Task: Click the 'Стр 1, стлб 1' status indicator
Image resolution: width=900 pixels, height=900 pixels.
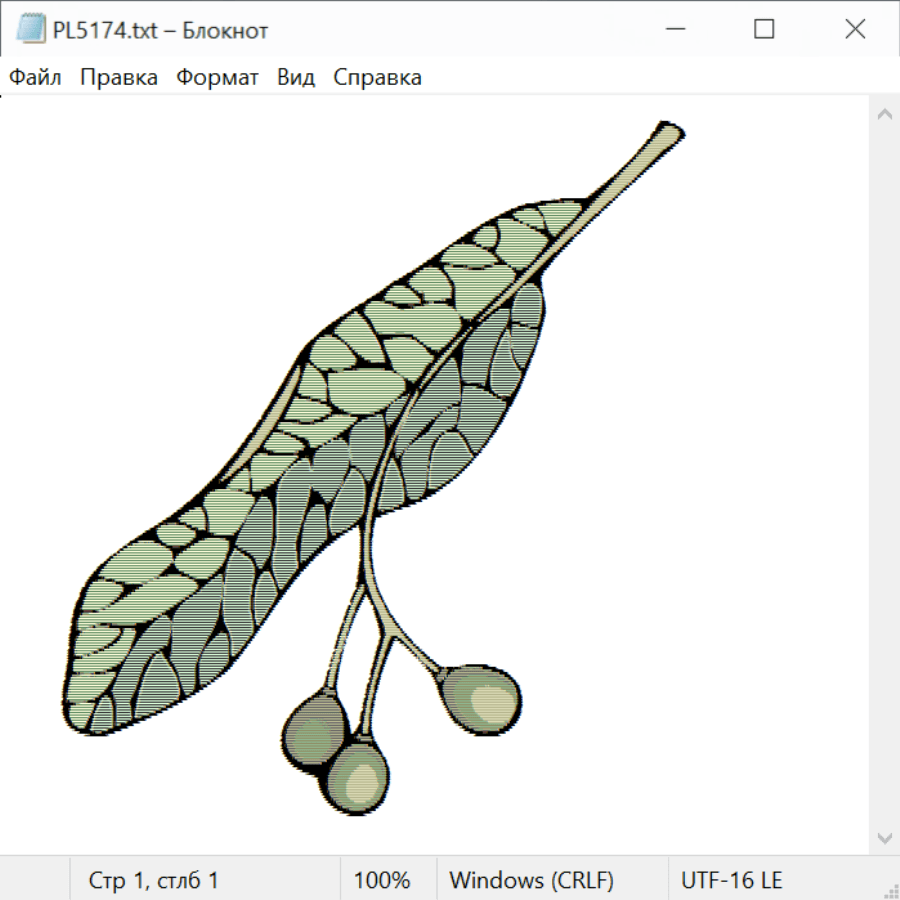Action: [x=154, y=881]
